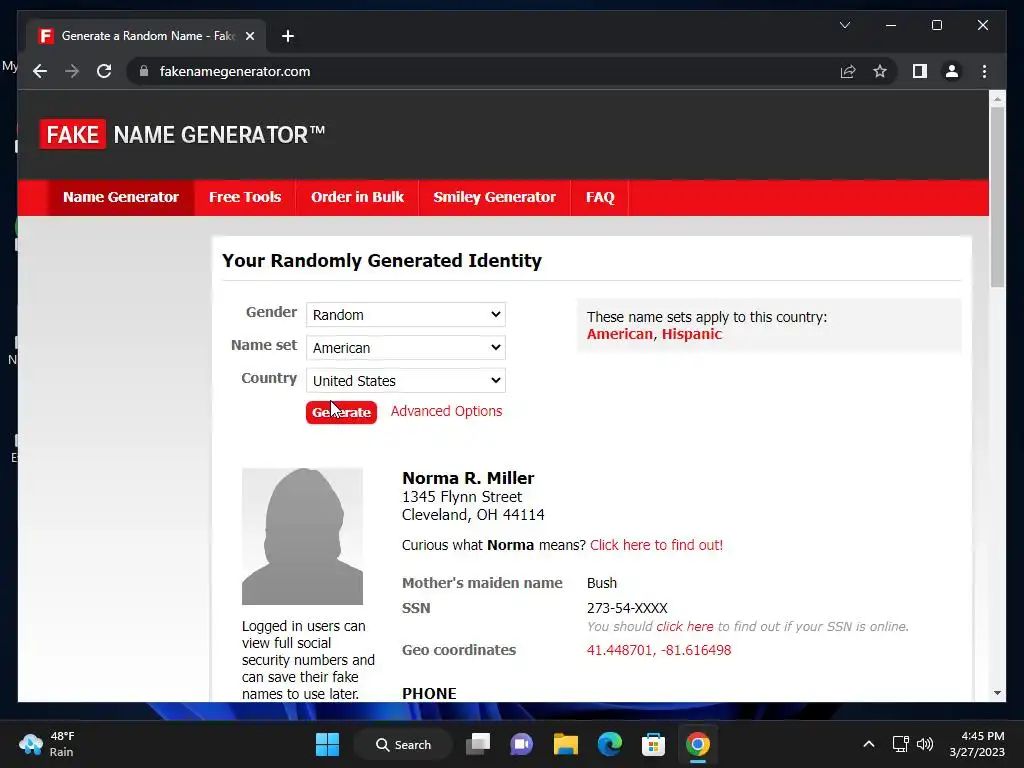
Task: Click the FAKE NAME GENERATOR logo
Action: click(182, 135)
